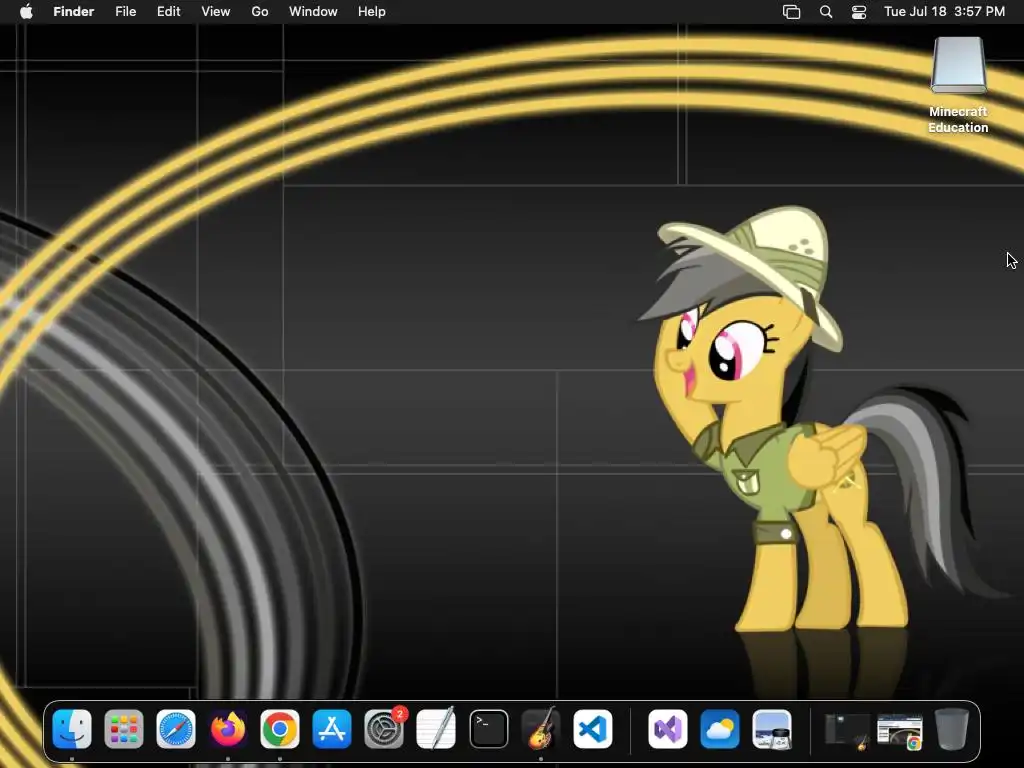
Task: Open Terminal from the Dock
Action: (488, 729)
